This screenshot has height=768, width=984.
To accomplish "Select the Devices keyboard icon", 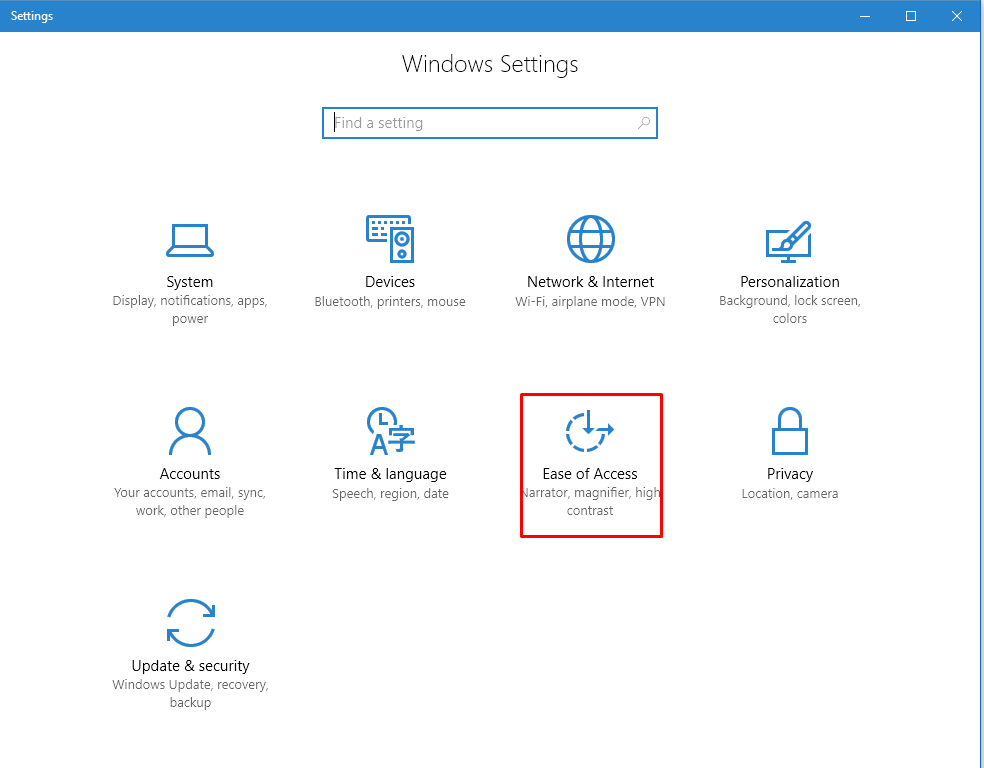I will point(390,240).
